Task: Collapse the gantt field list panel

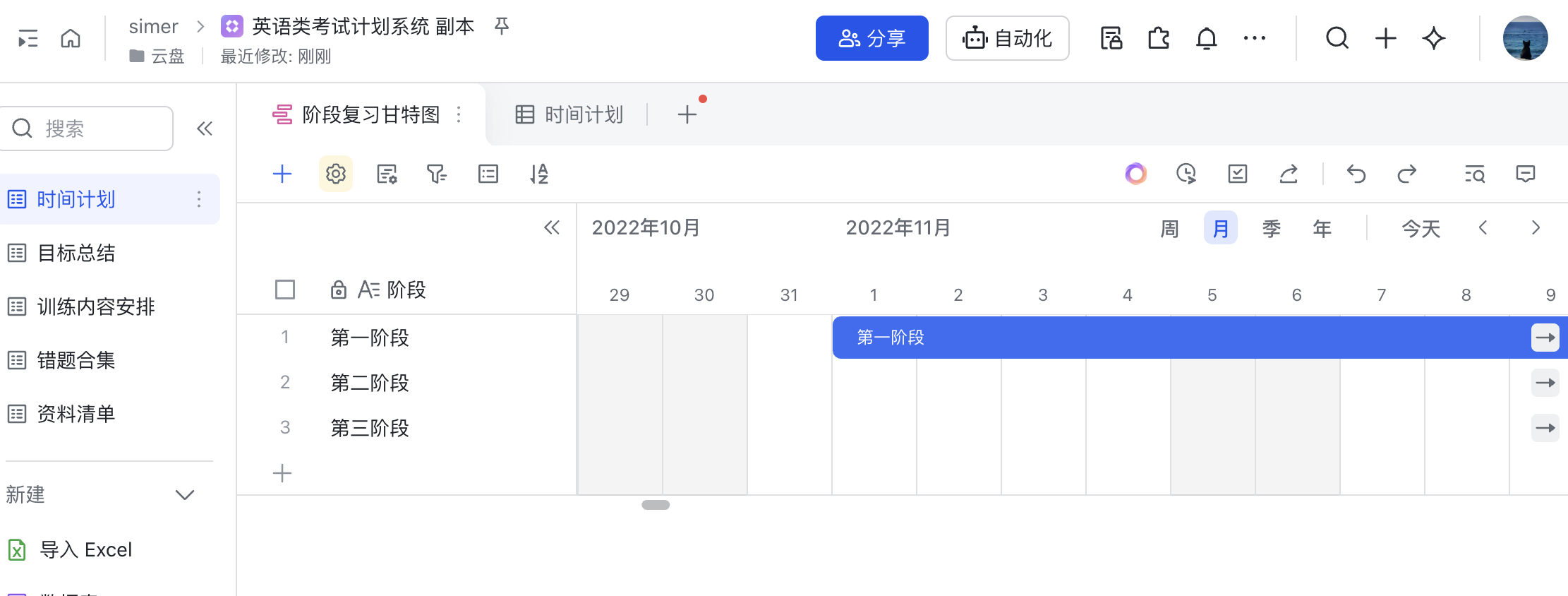Action: 552,227
